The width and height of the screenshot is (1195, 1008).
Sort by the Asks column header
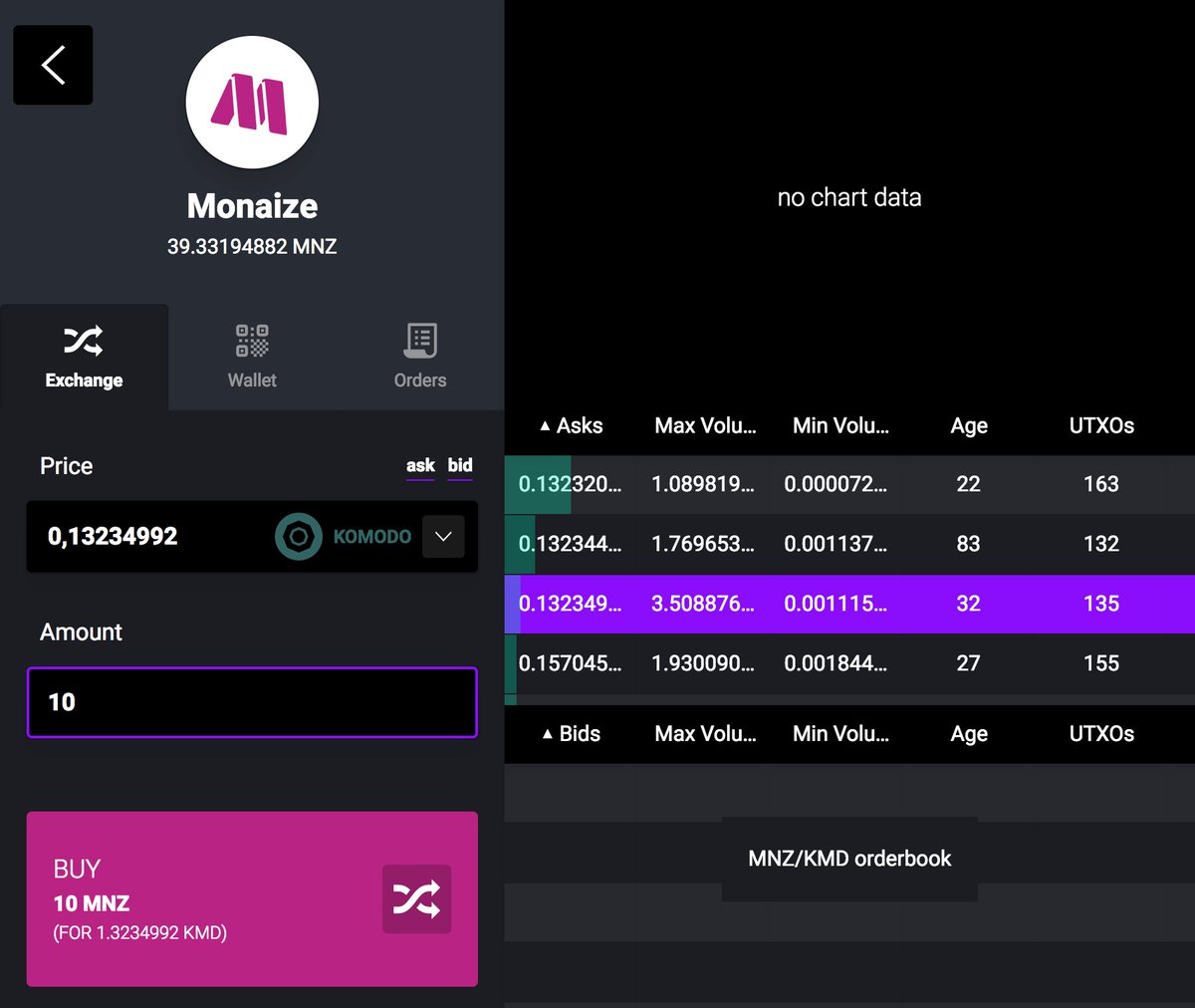(572, 426)
